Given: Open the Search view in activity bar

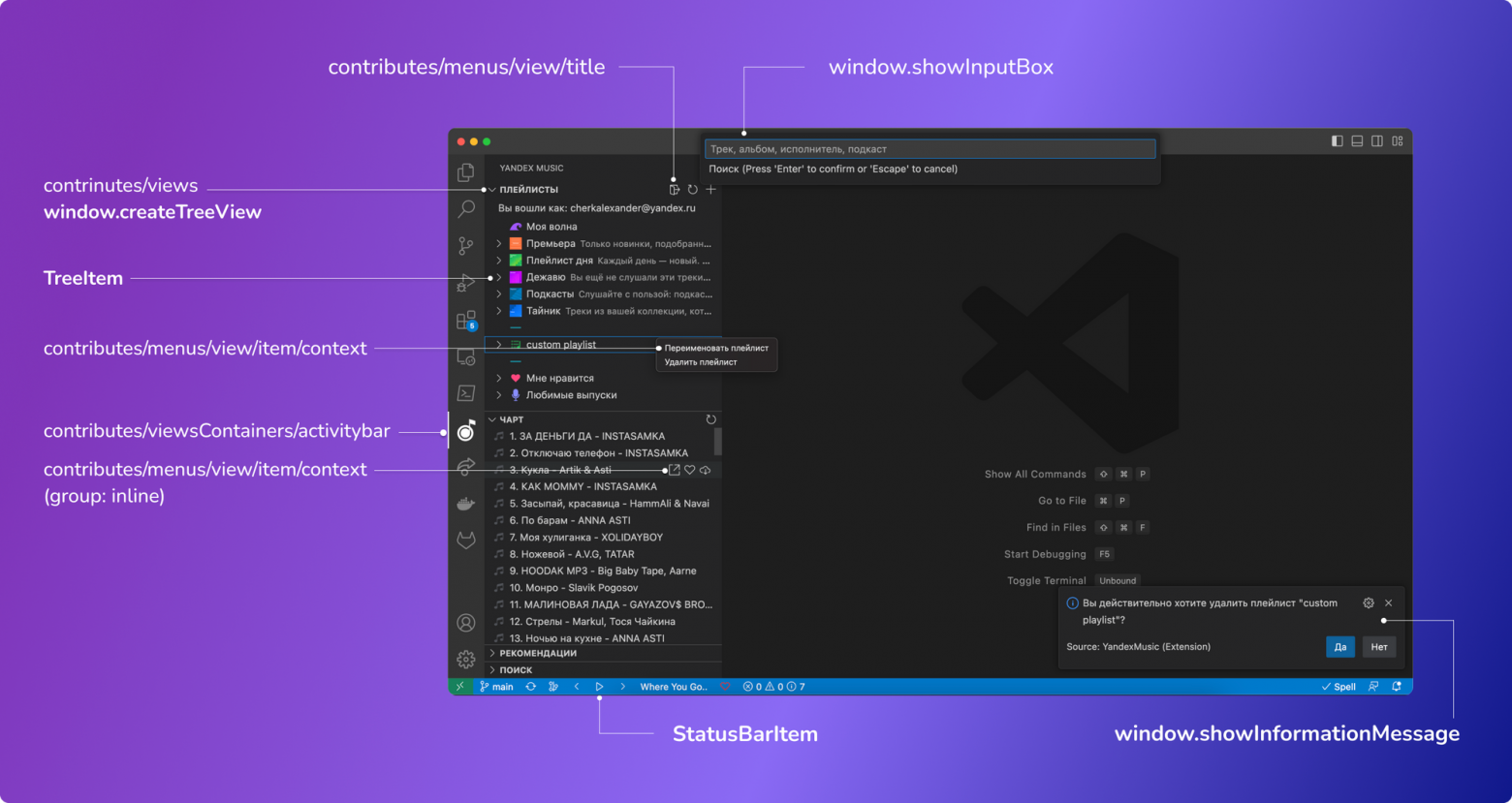Looking at the screenshot, I should [x=466, y=209].
